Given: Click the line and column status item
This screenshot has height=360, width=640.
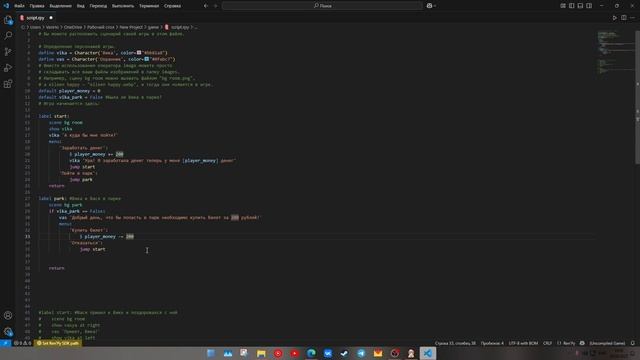Looking at the screenshot, I should click(455, 343).
